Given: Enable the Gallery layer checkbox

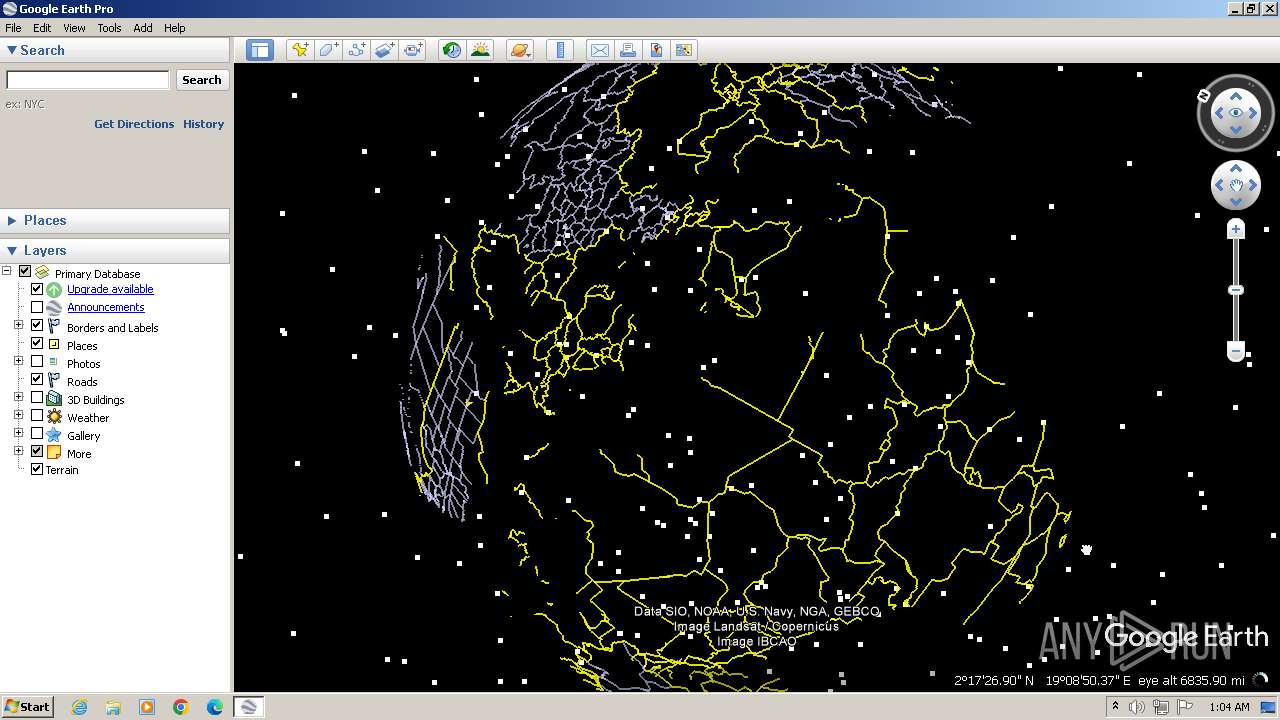Looking at the screenshot, I should 37,434.
